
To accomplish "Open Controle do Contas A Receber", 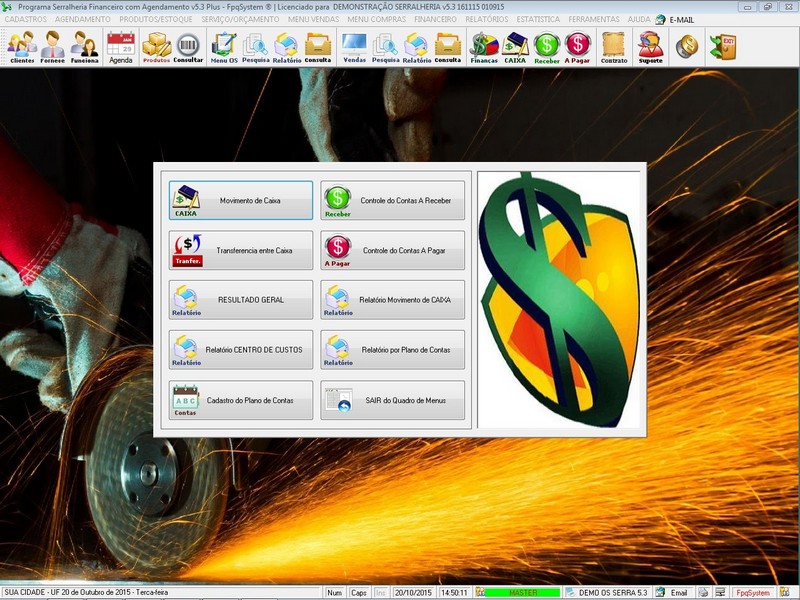I will 393,200.
